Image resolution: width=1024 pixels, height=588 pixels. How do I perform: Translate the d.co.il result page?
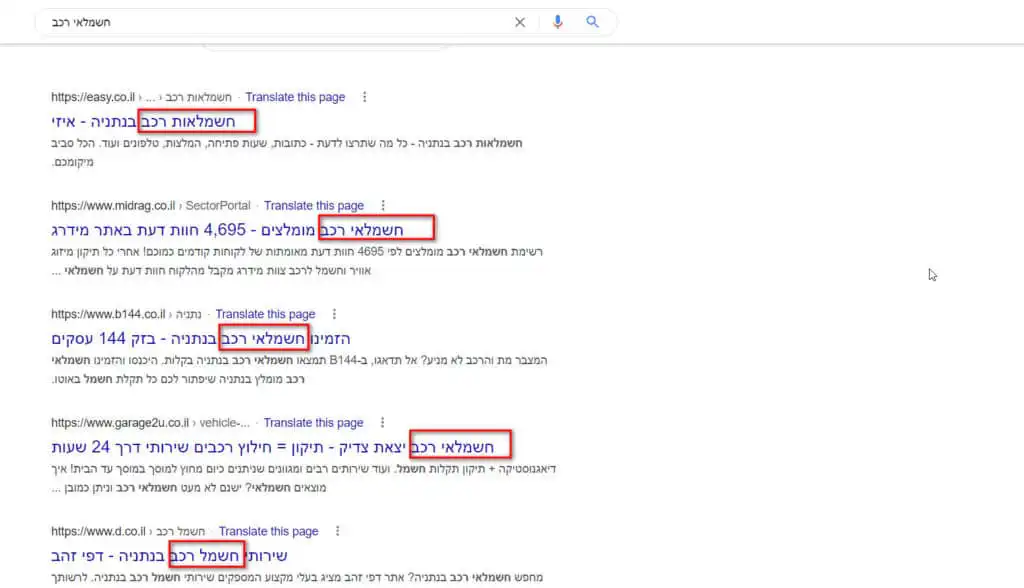(268, 531)
